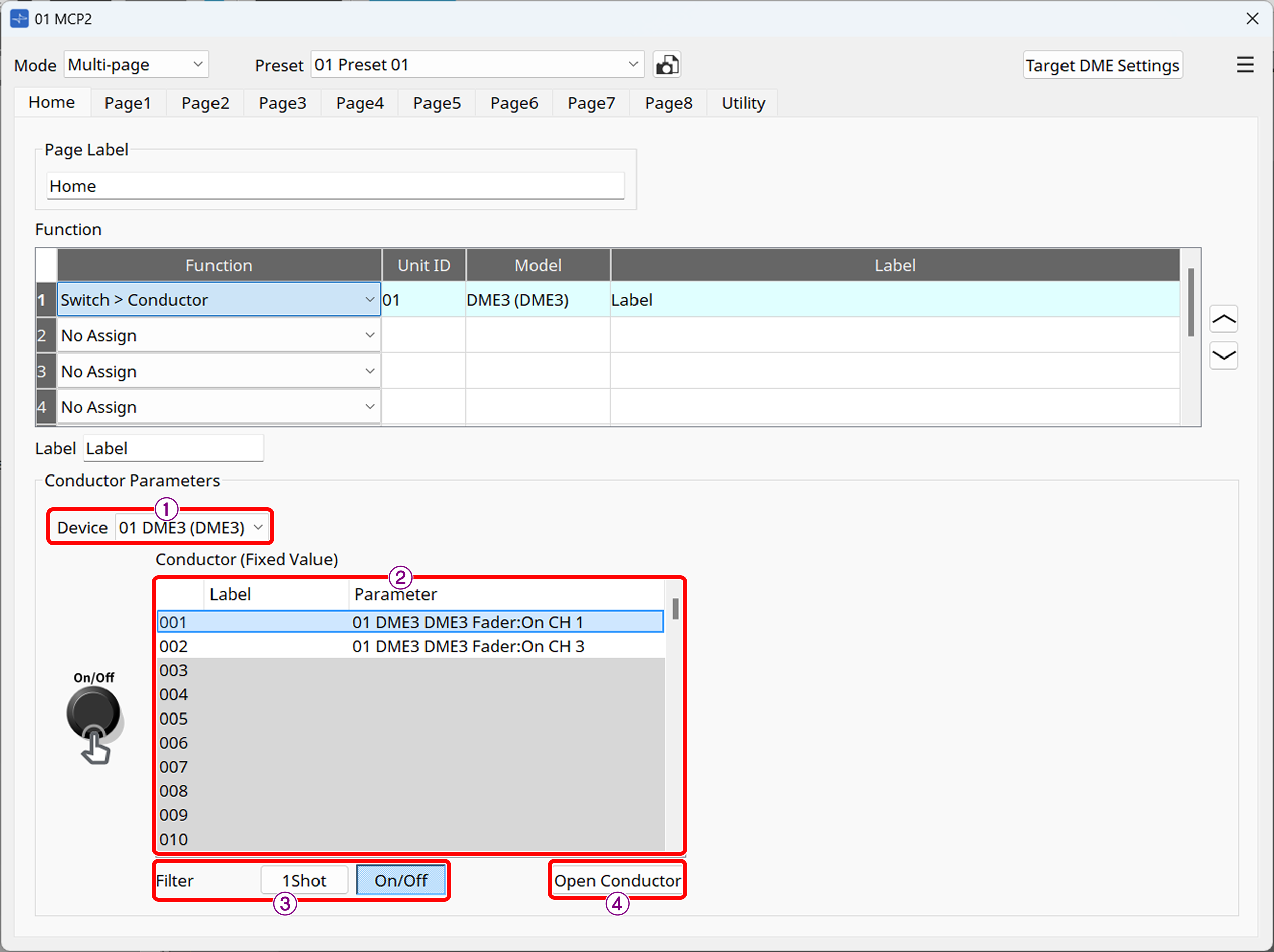Toggle the On/Off filter button
Viewport: 1274px width, 952px height.
(400, 881)
